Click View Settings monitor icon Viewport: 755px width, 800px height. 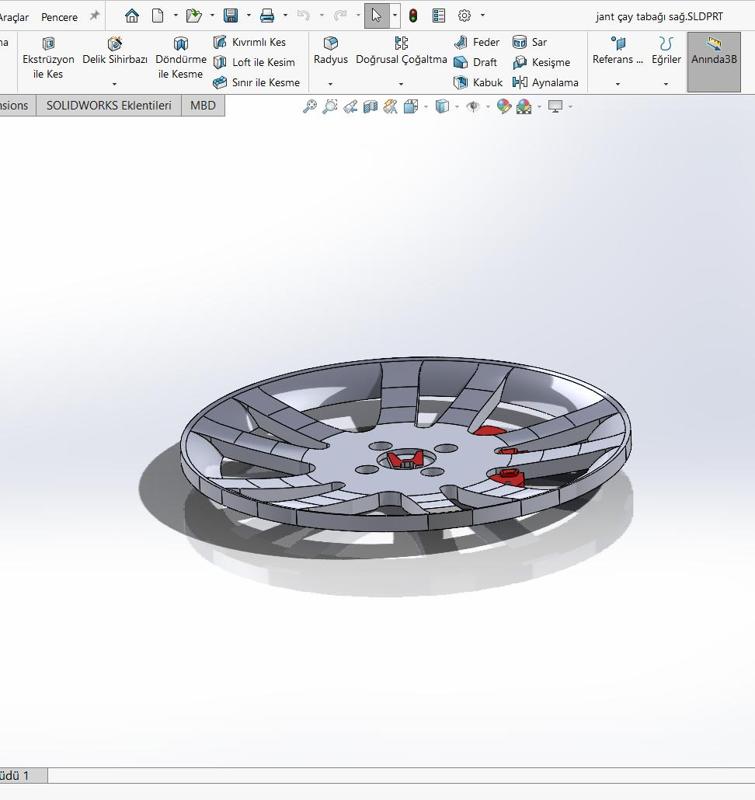(x=555, y=106)
